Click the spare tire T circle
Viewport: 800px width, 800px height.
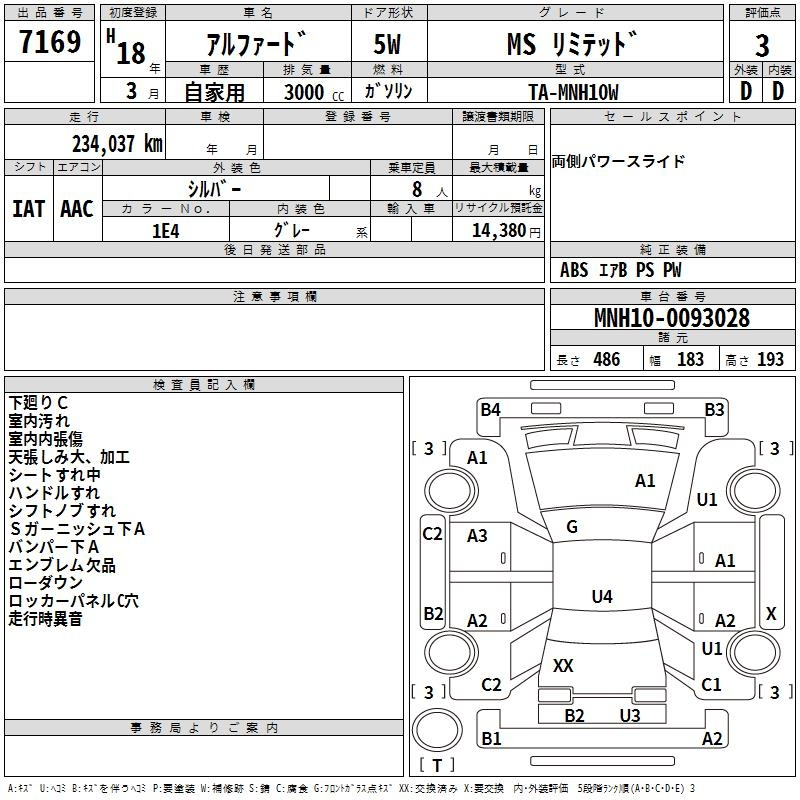pyautogui.click(x=437, y=729)
